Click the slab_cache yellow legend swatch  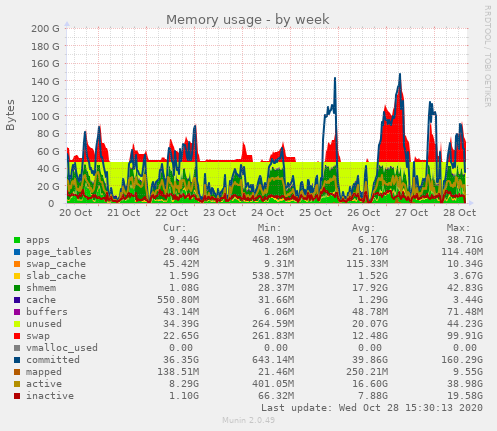[x=17, y=276]
